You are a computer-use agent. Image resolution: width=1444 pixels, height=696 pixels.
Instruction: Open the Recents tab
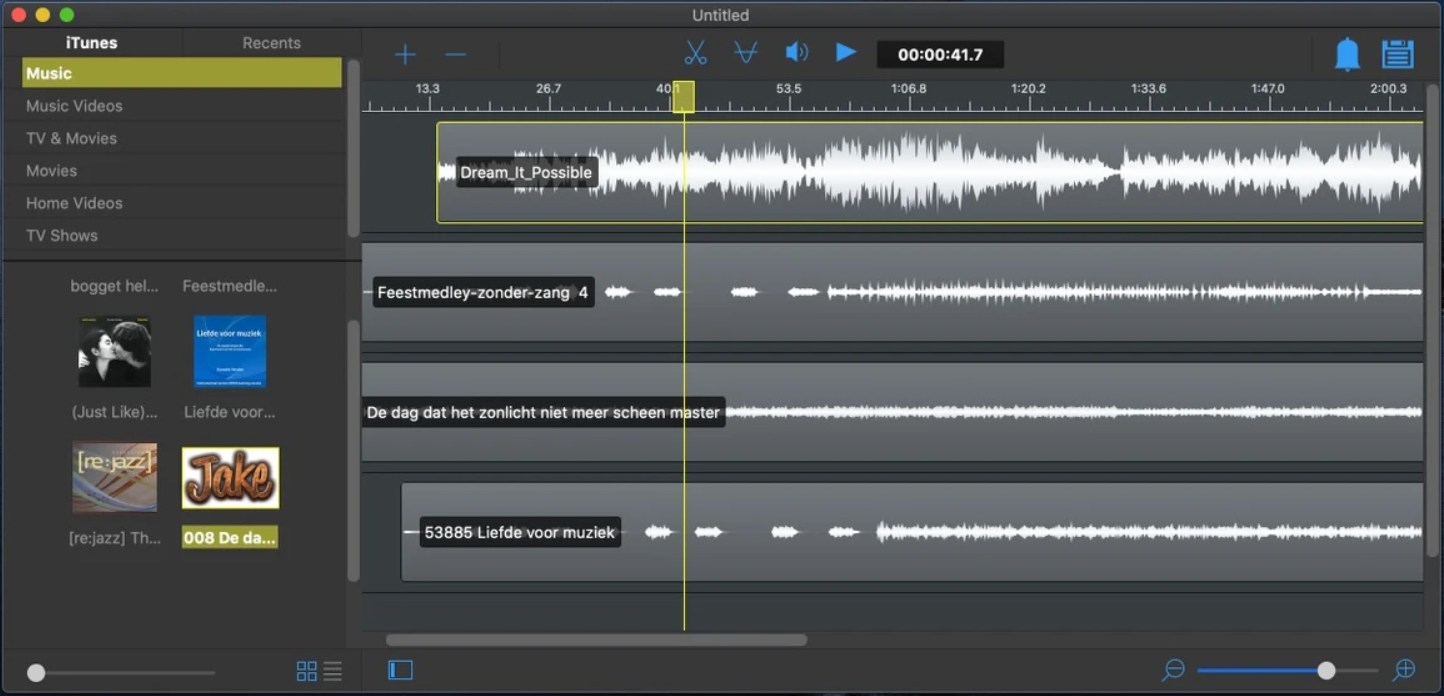[x=271, y=43]
